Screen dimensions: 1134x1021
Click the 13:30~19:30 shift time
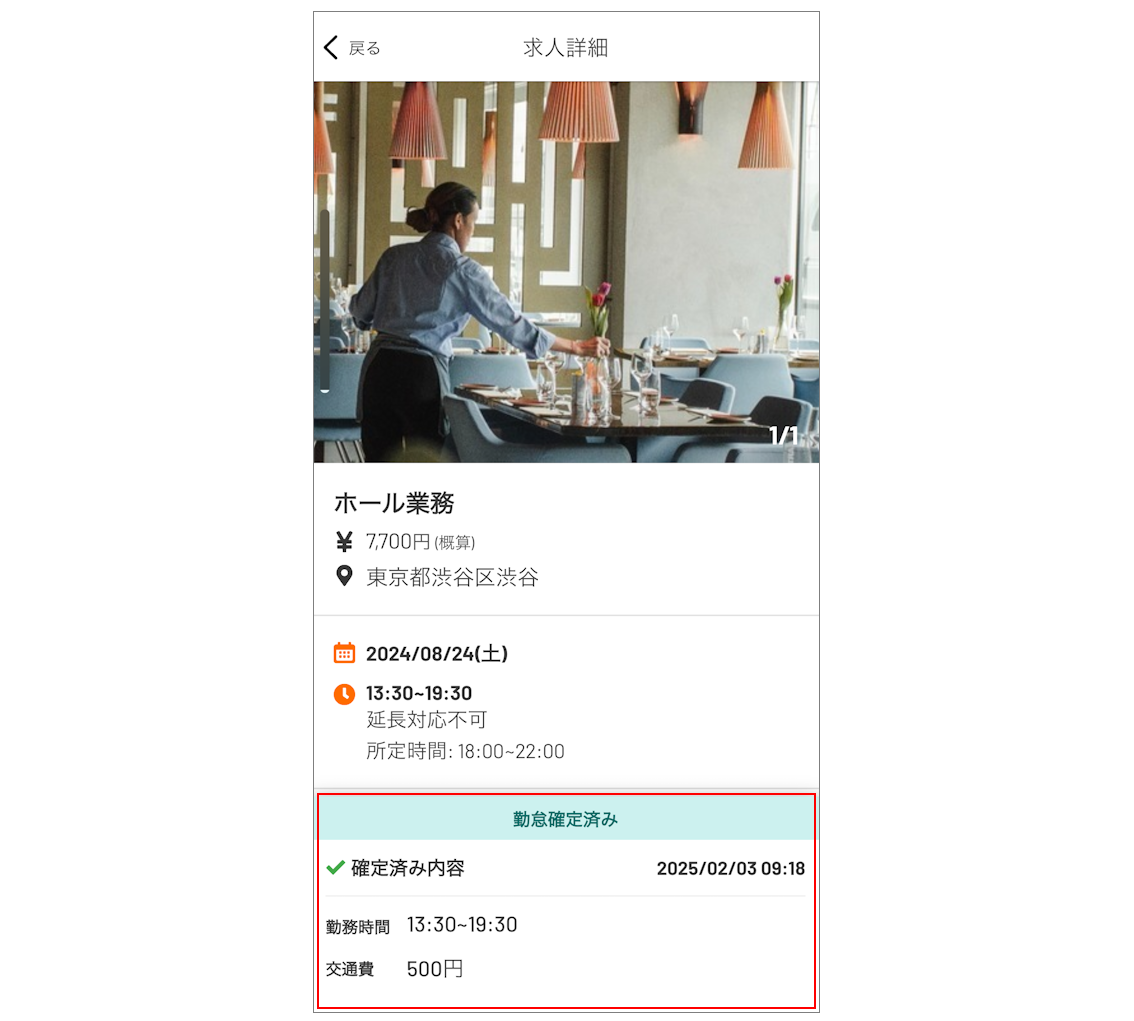pos(419,693)
